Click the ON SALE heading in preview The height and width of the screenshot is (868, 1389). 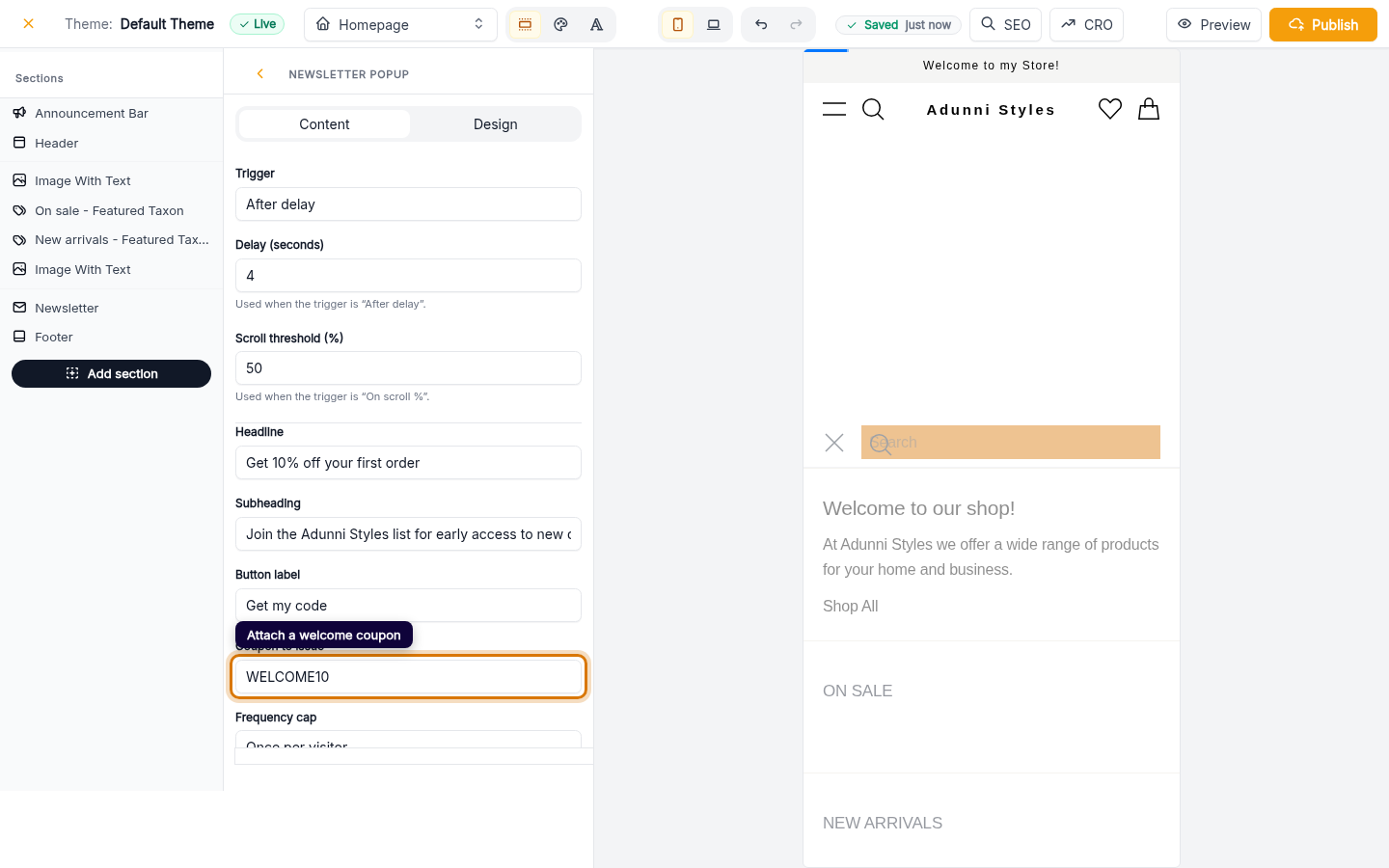[x=858, y=691]
